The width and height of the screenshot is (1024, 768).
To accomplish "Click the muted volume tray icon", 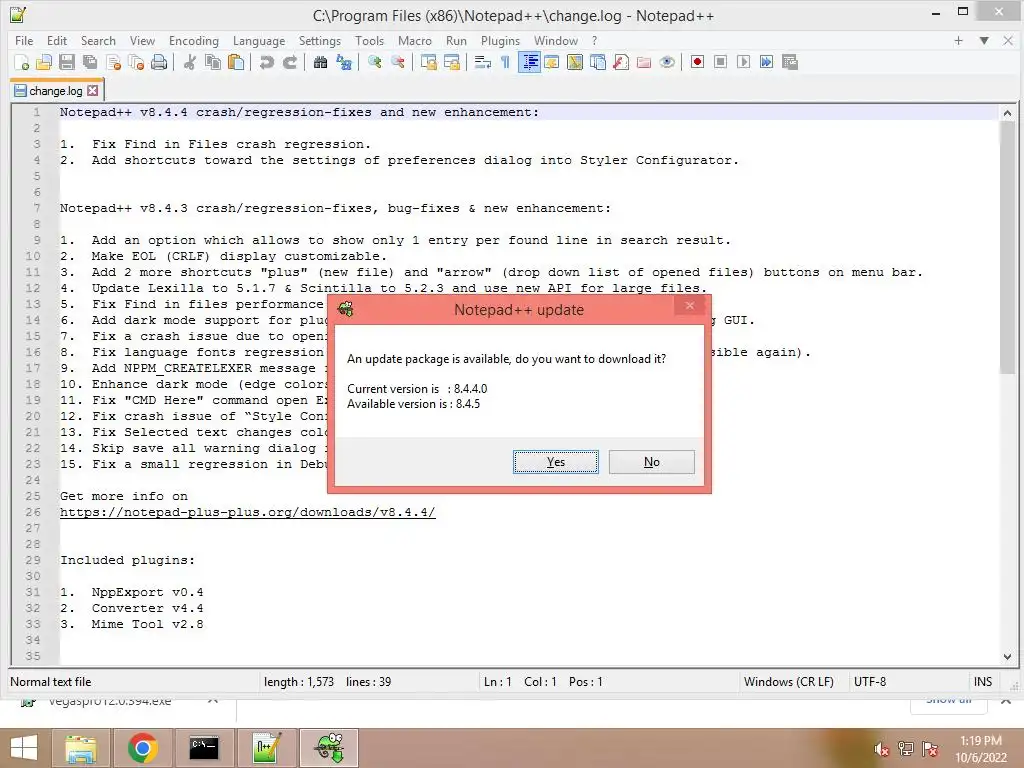I will (881, 749).
